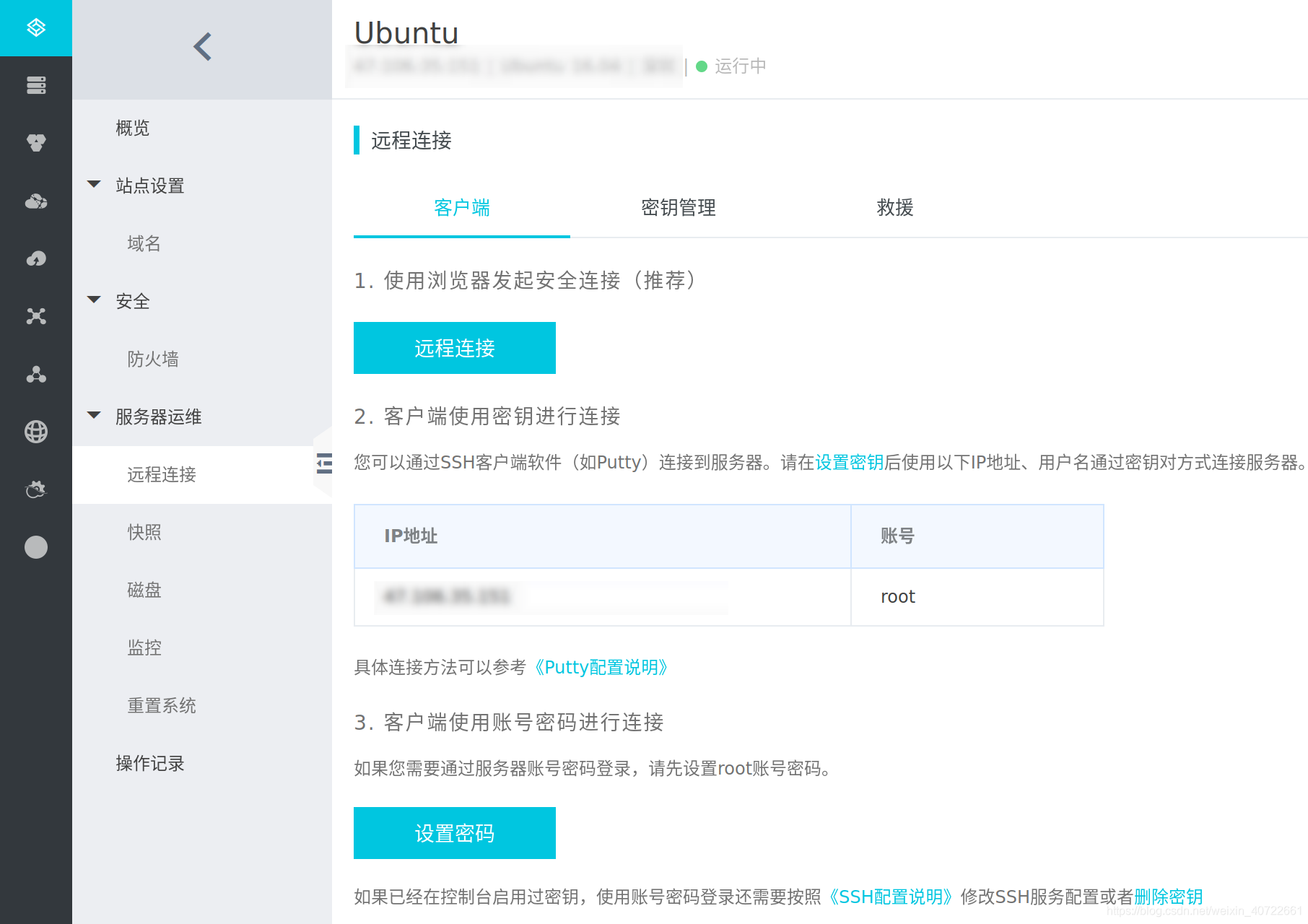Image resolution: width=1308 pixels, height=924 pixels.
Task: Open the 域名 menu item
Action: click(x=144, y=243)
